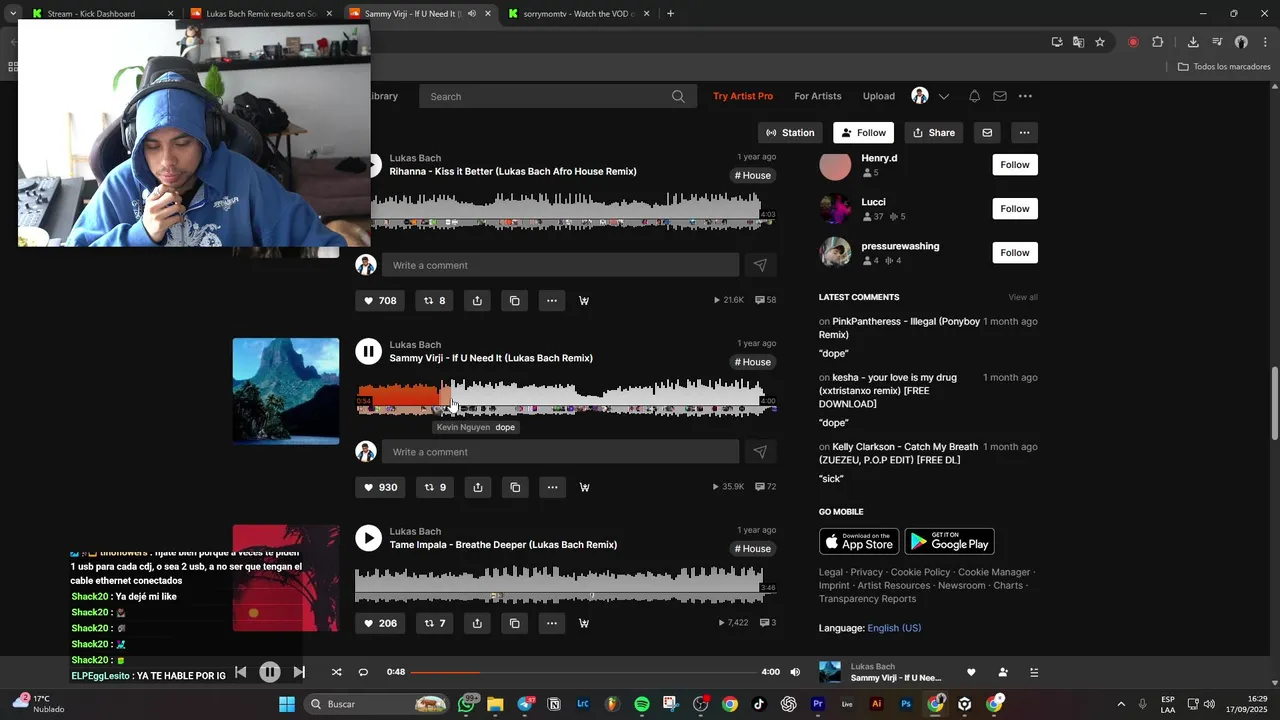The image size is (1280, 720).
Task: Message Lukas Bach via envelope button
Action: (x=987, y=132)
